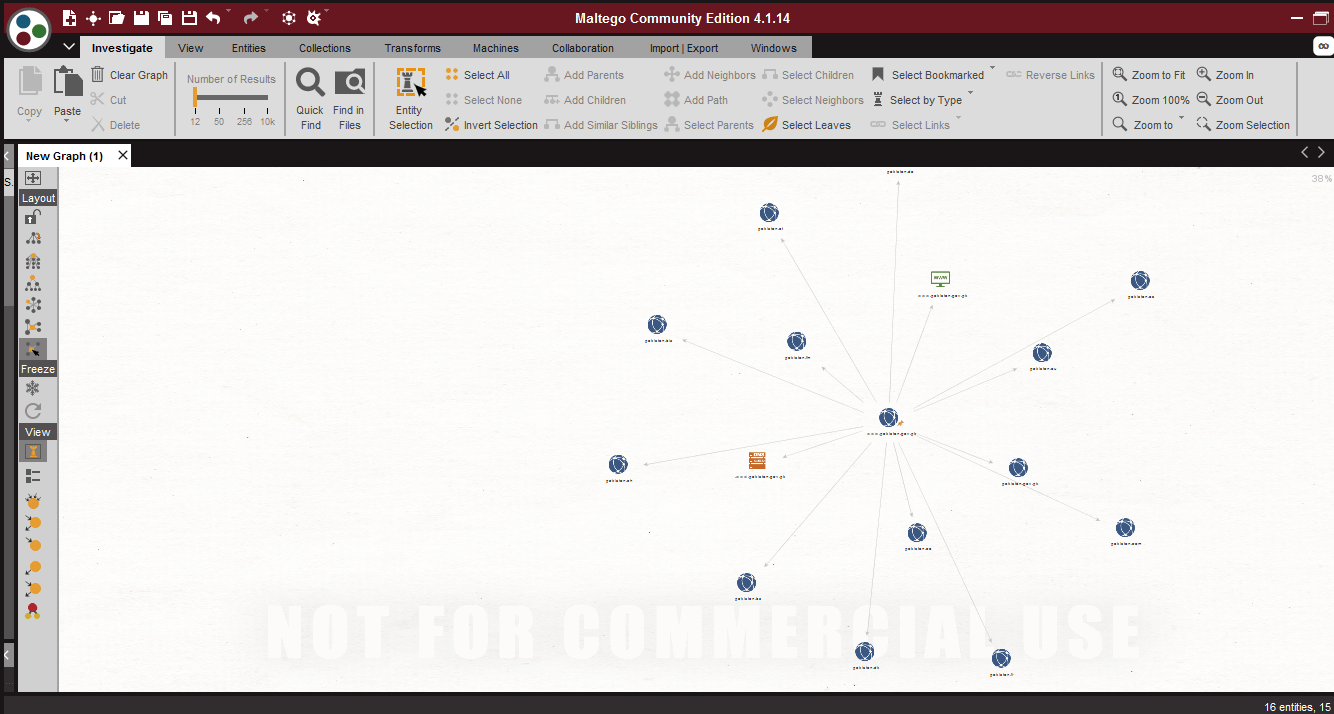Toggle the infinity icon below the window controls
Screen dimensions: 1334x714
click(x=1323, y=46)
